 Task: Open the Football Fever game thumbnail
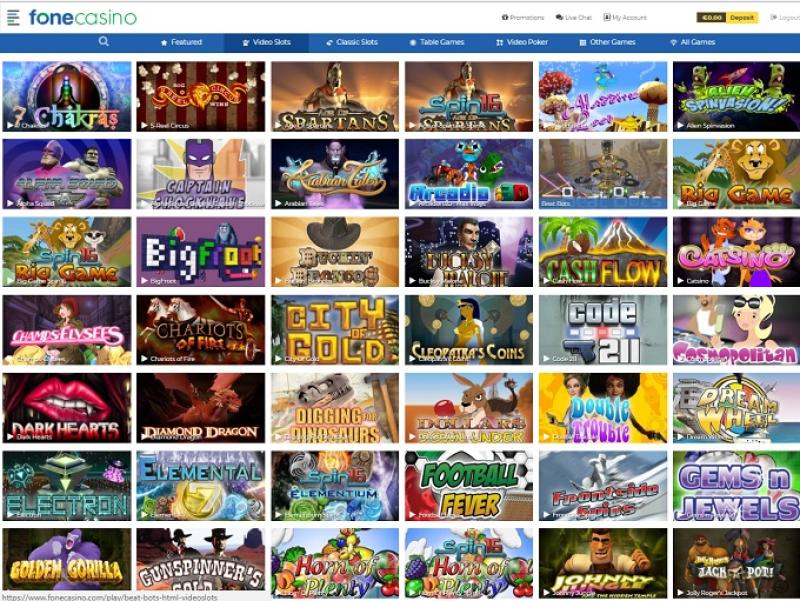pos(469,486)
